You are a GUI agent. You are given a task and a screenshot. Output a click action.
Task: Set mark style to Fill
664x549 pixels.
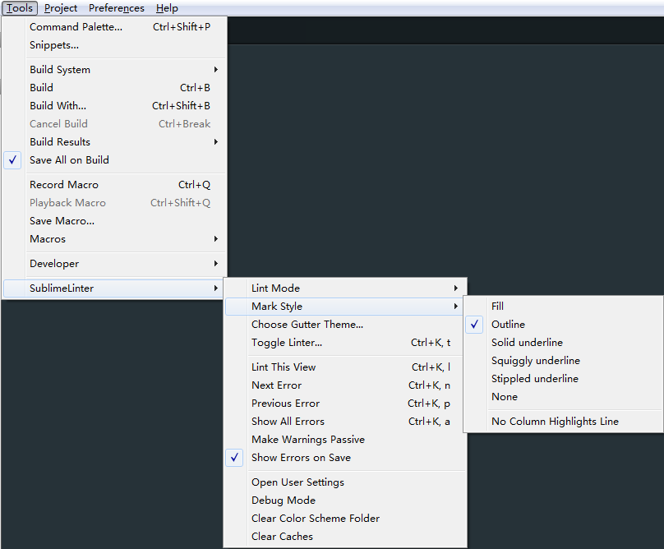click(x=563, y=306)
